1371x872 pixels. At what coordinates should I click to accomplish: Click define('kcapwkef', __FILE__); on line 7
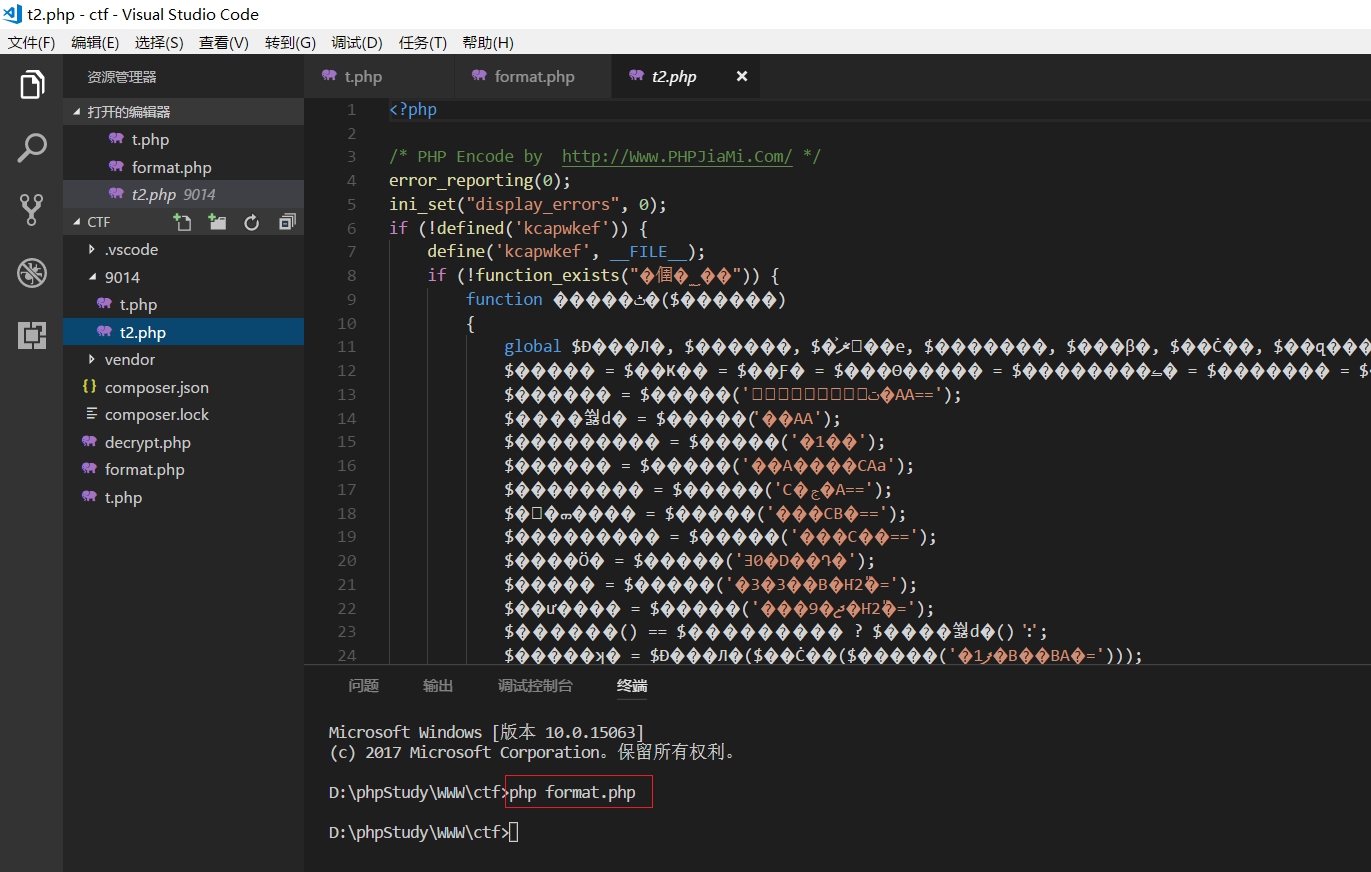point(566,252)
